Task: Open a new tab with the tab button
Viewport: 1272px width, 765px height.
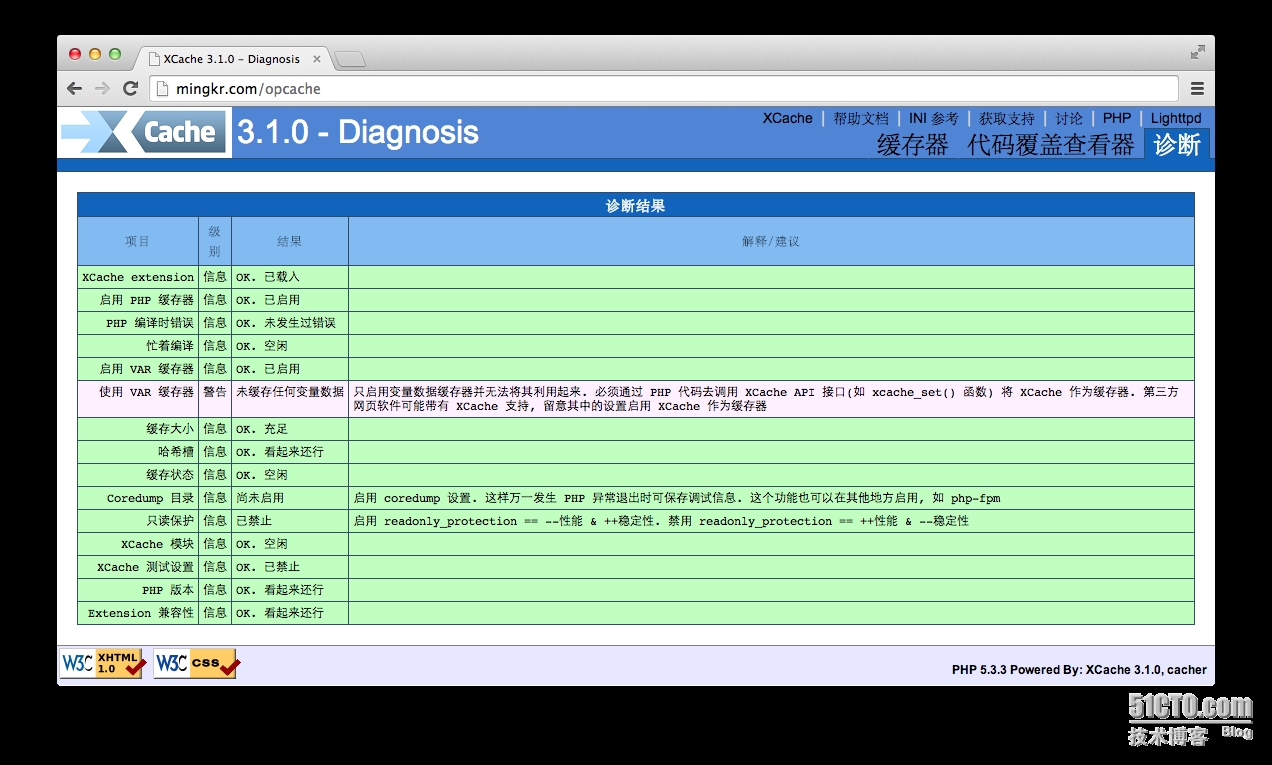Action: coord(349,60)
